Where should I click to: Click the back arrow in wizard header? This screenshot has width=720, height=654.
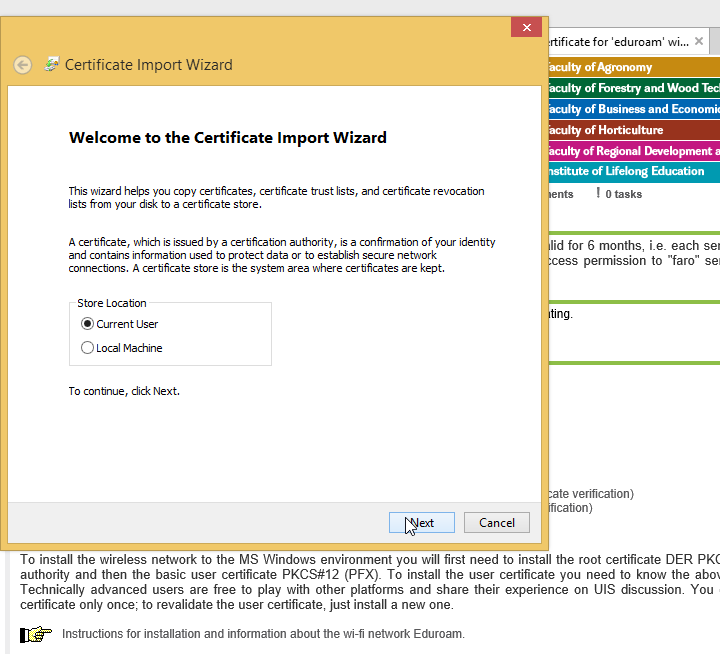click(x=22, y=65)
